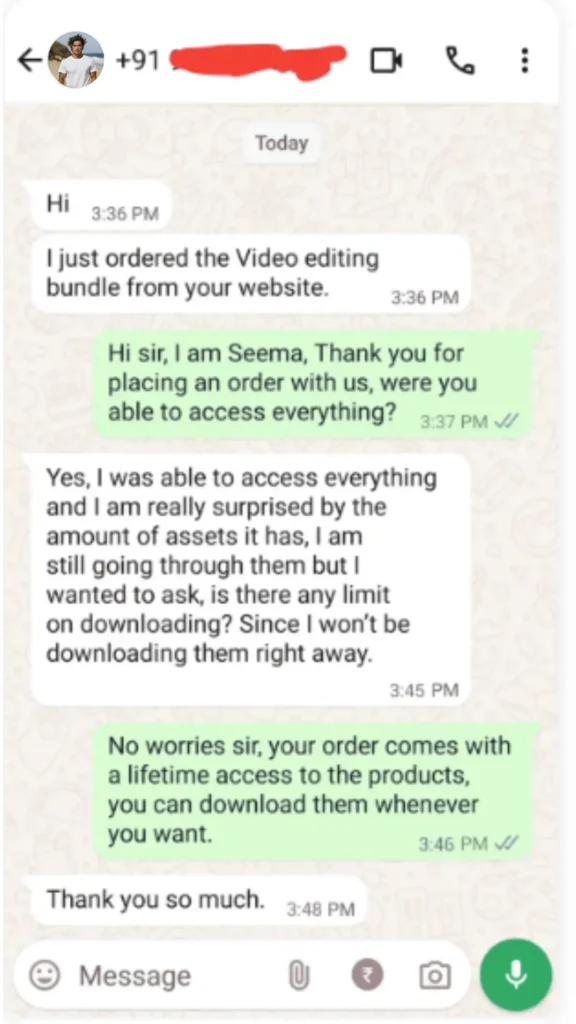Screen dimensions: 576x1024
Task: Start a video call
Action: [387, 61]
